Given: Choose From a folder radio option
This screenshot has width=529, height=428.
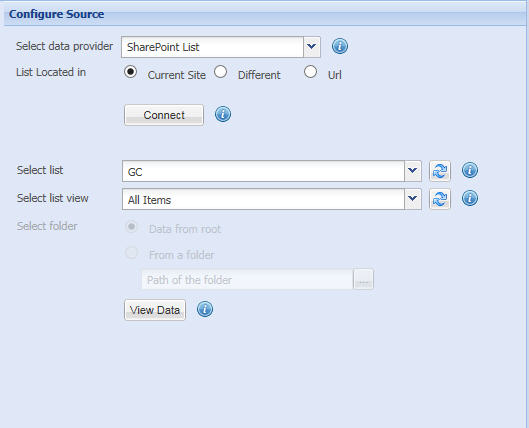Looking at the screenshot, I should (x=131, y=252).
